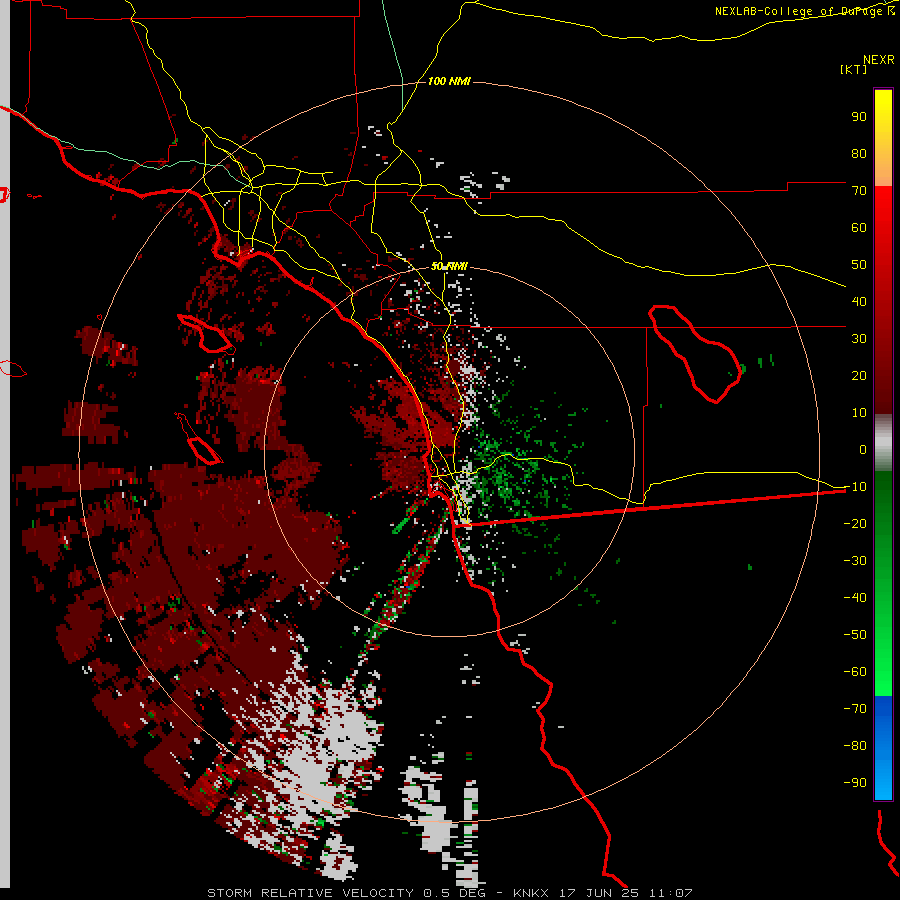
Task: Click the positive 30 knots scale label
Action: coord(859,339)
